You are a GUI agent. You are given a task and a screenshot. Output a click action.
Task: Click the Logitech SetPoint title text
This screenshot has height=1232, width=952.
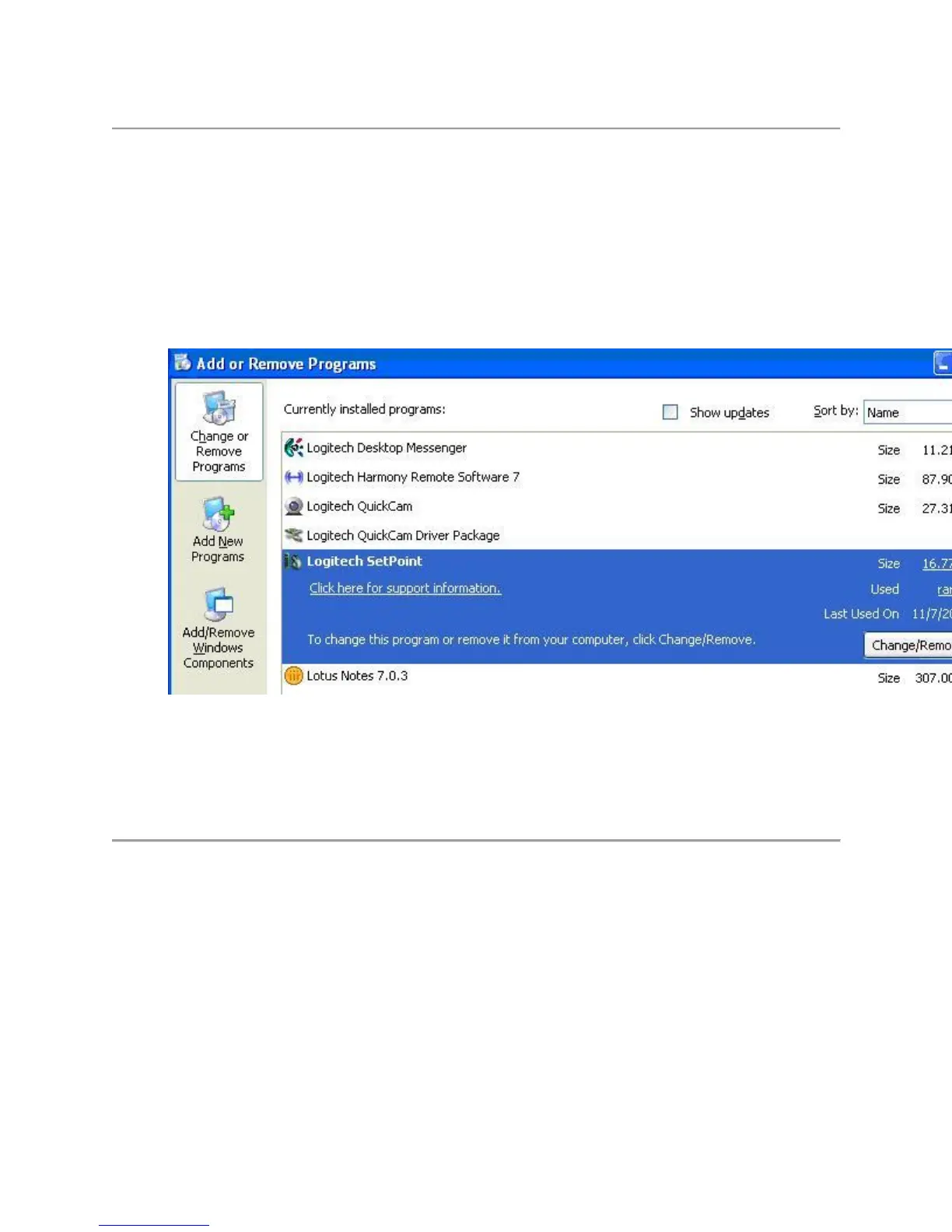coord(364,562)
